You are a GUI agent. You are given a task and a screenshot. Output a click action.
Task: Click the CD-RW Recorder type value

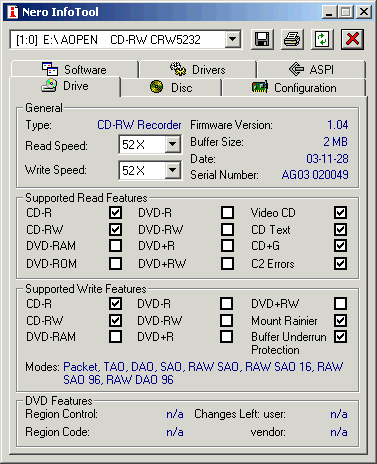point(139,125)
